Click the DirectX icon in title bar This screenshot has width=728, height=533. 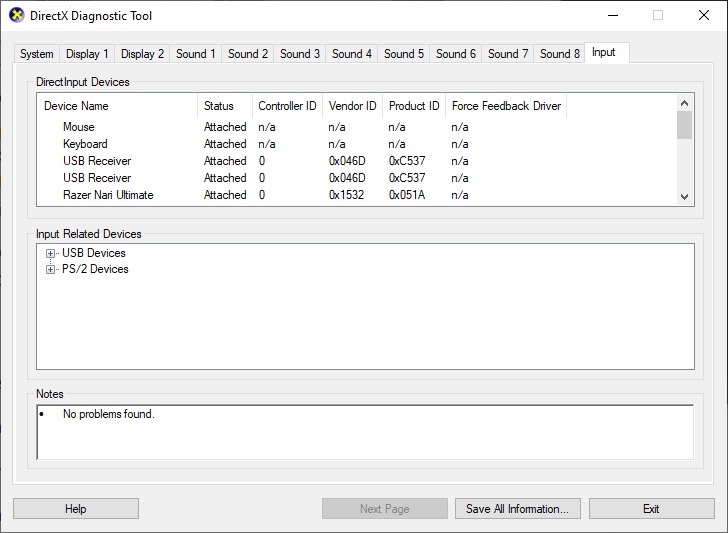click(16, 16)
